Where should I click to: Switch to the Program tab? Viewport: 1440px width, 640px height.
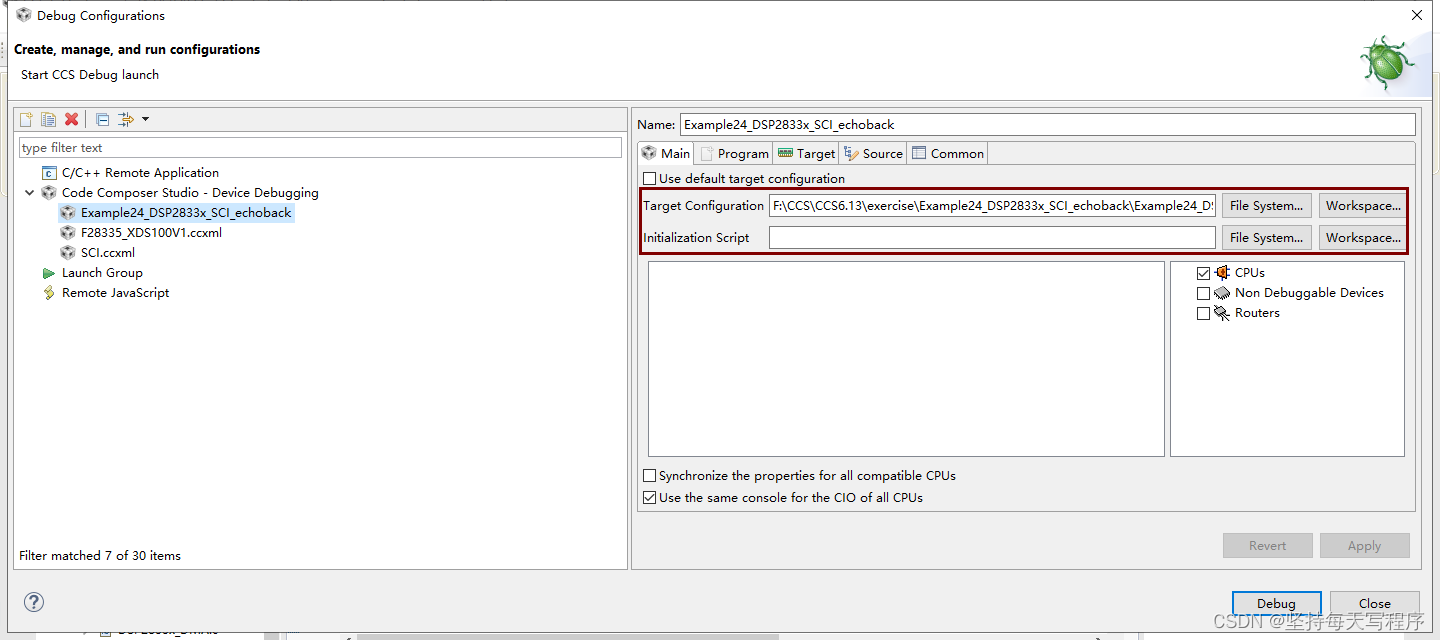pyautogui.click(x=734, y=153)
